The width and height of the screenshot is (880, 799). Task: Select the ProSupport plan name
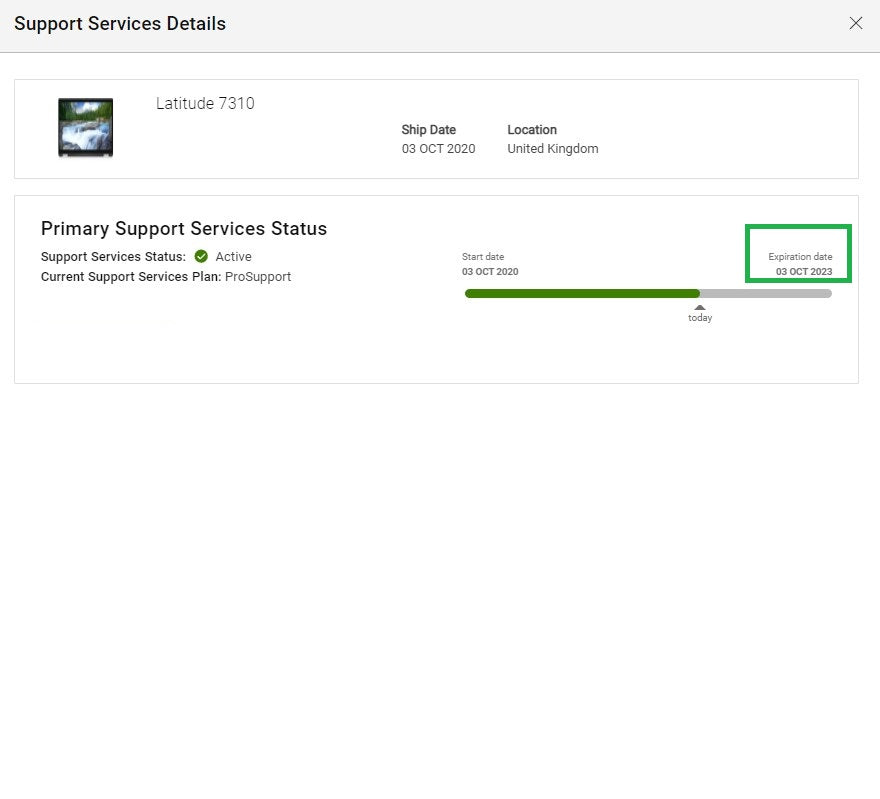pyautogui.click(x=258, y=277)
